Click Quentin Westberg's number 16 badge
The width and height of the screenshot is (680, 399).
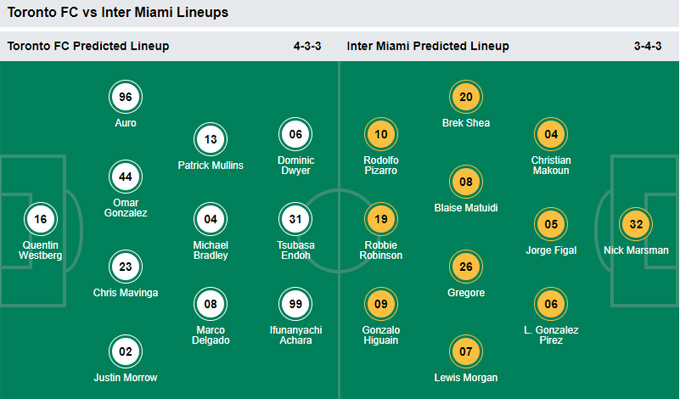click(40, 219)
